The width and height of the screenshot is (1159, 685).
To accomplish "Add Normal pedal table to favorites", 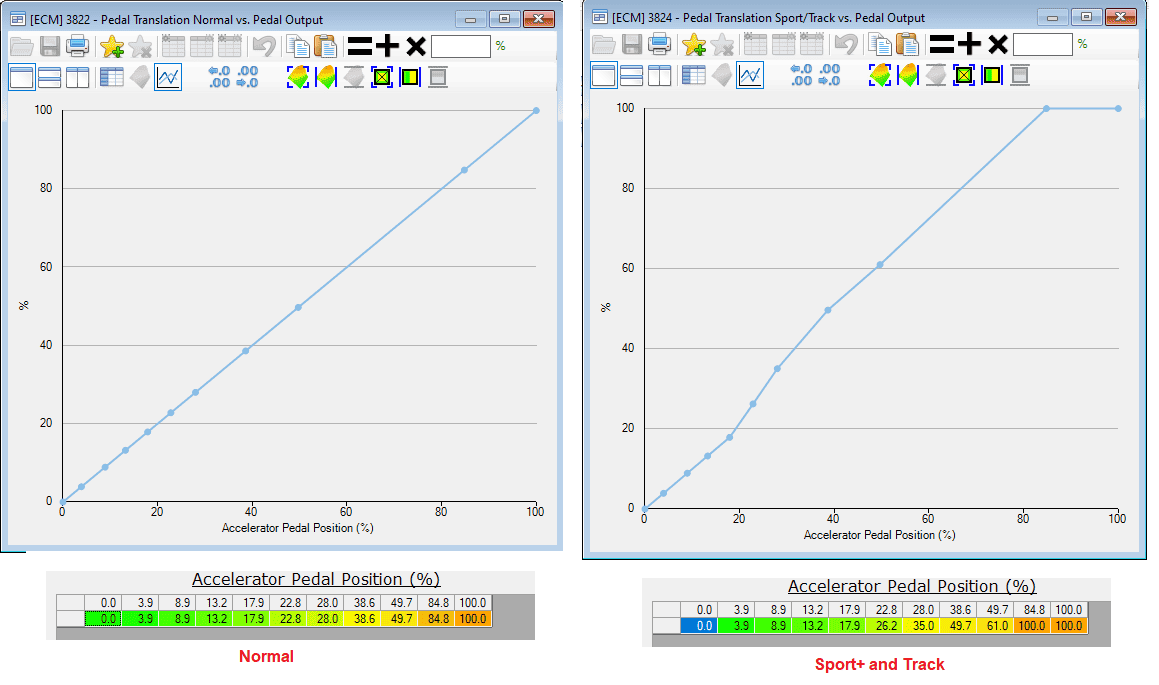I will click(112, 47).
